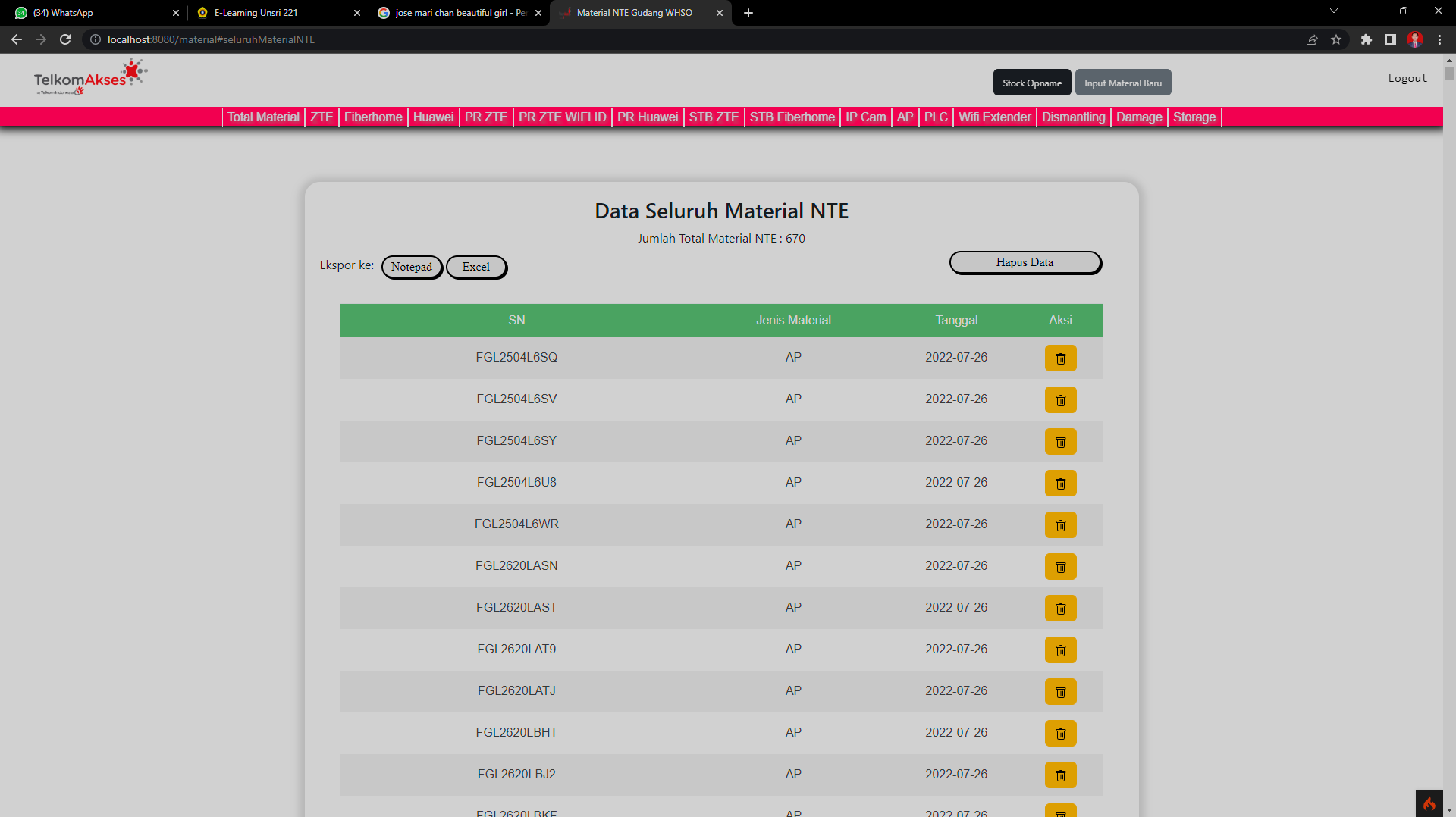Select Fiberhome in navigation bar
Screen dimensions: 1456x817
[373, 117]
